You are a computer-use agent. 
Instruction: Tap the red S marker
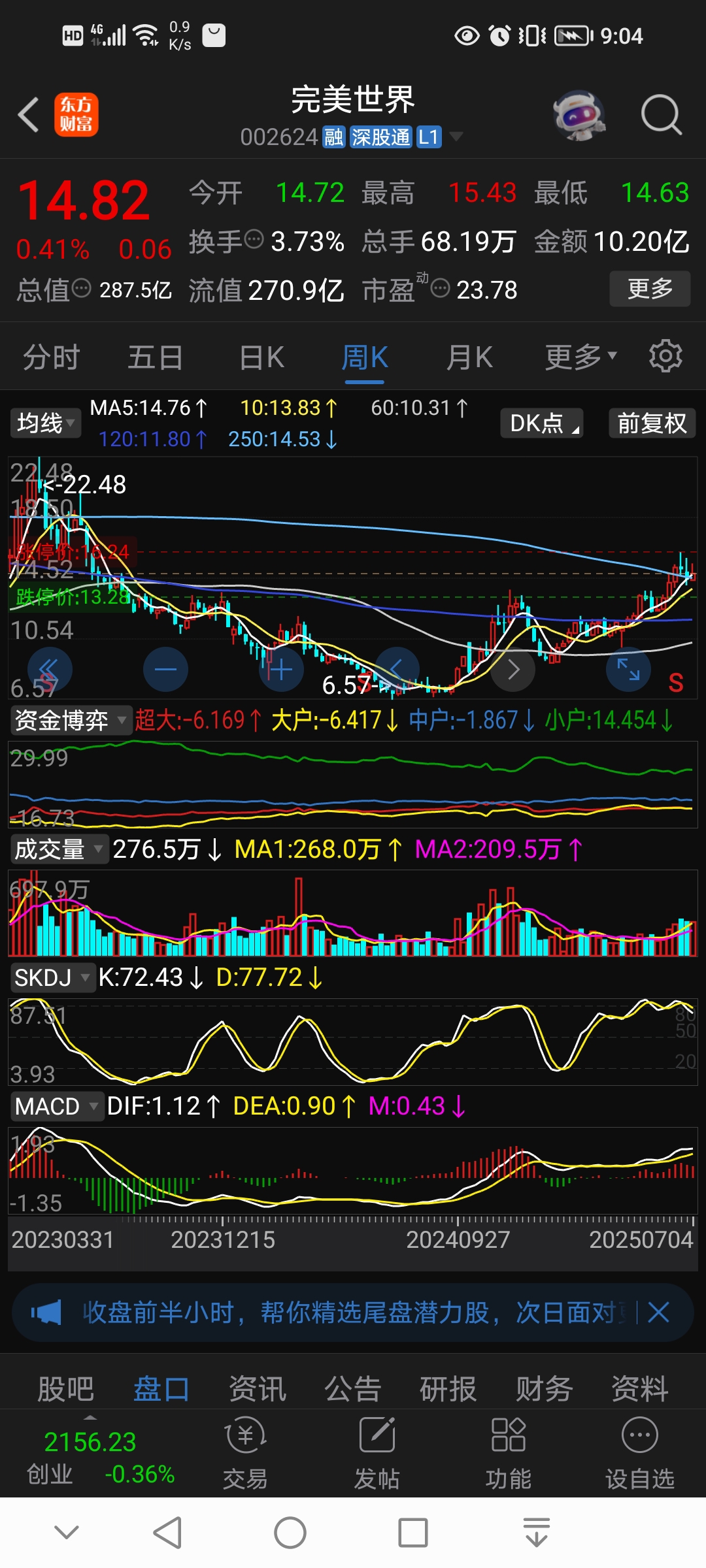click(x=676, y=683)
